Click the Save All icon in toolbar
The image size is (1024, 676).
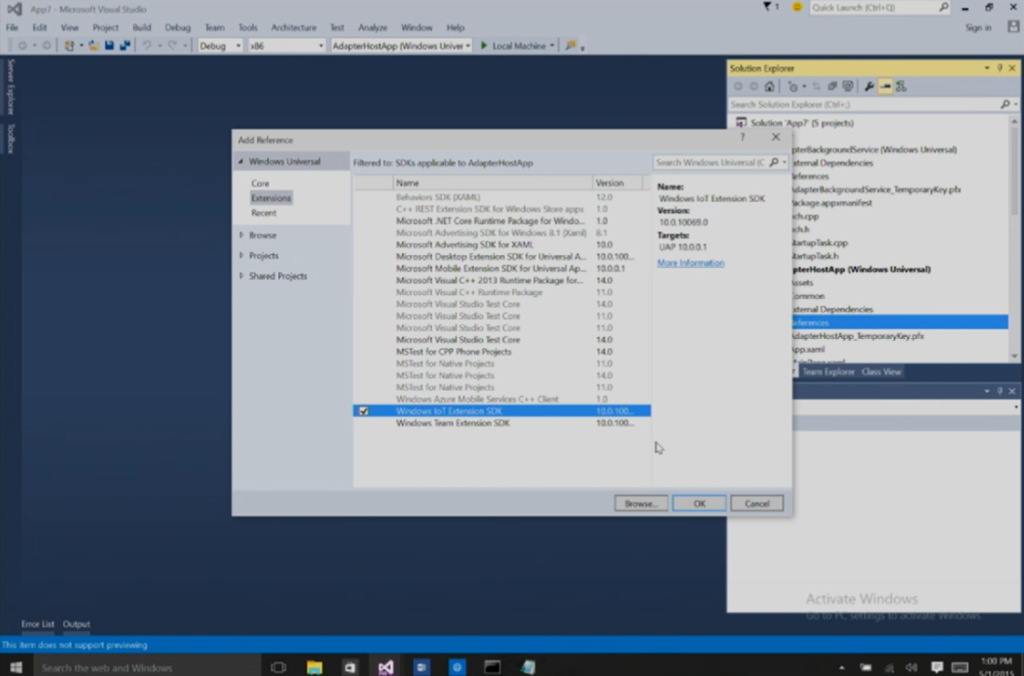pos(125,46)
